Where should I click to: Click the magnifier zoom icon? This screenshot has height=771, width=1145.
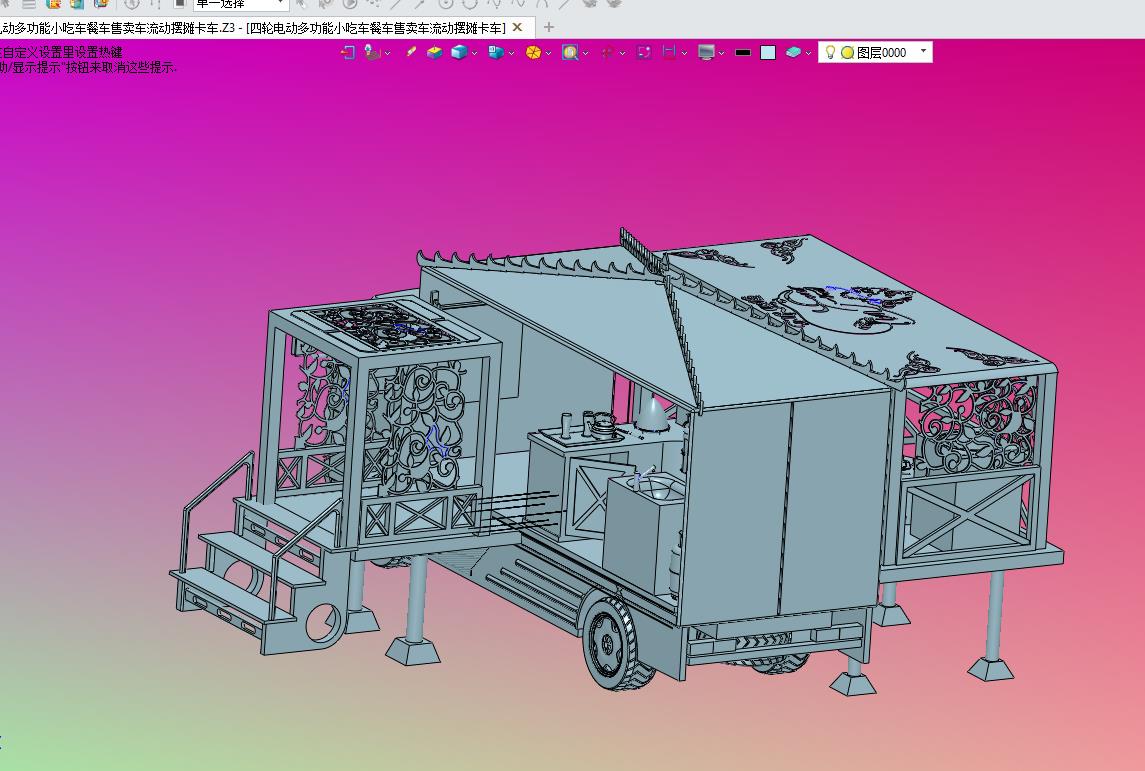pos(570,53)
